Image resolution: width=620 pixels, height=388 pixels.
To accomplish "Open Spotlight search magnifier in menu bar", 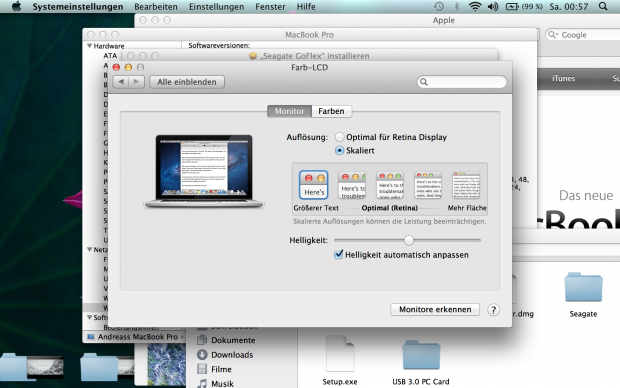I will pos(603,6).
